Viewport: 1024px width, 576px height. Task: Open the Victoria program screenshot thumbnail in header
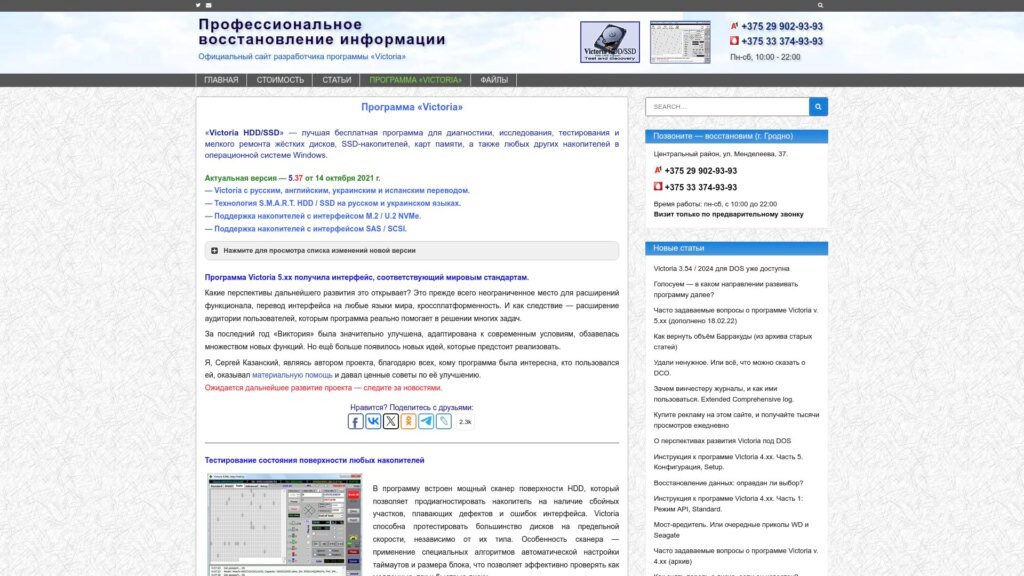680,42
